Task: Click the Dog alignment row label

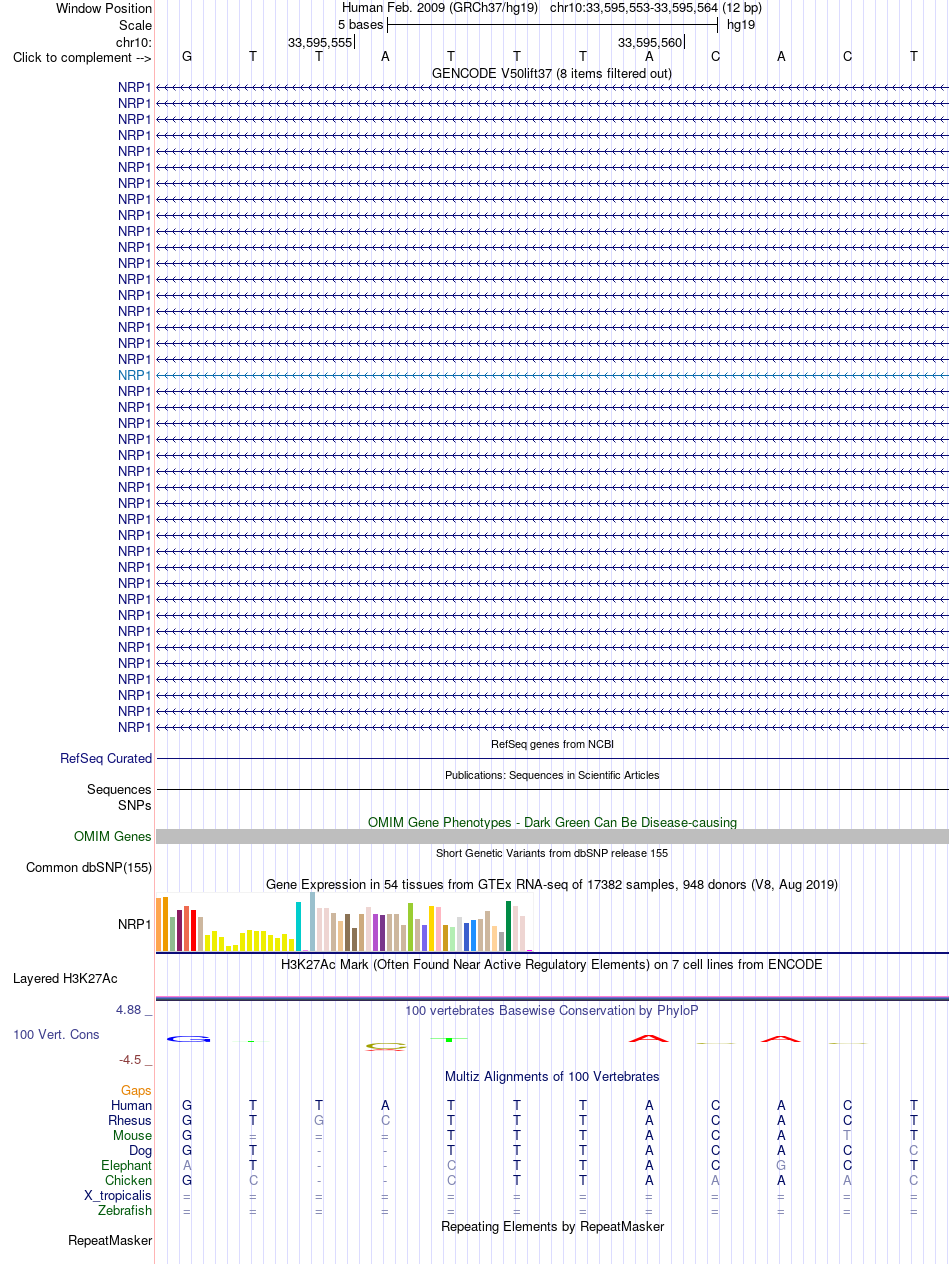Action: (141, 1151)
